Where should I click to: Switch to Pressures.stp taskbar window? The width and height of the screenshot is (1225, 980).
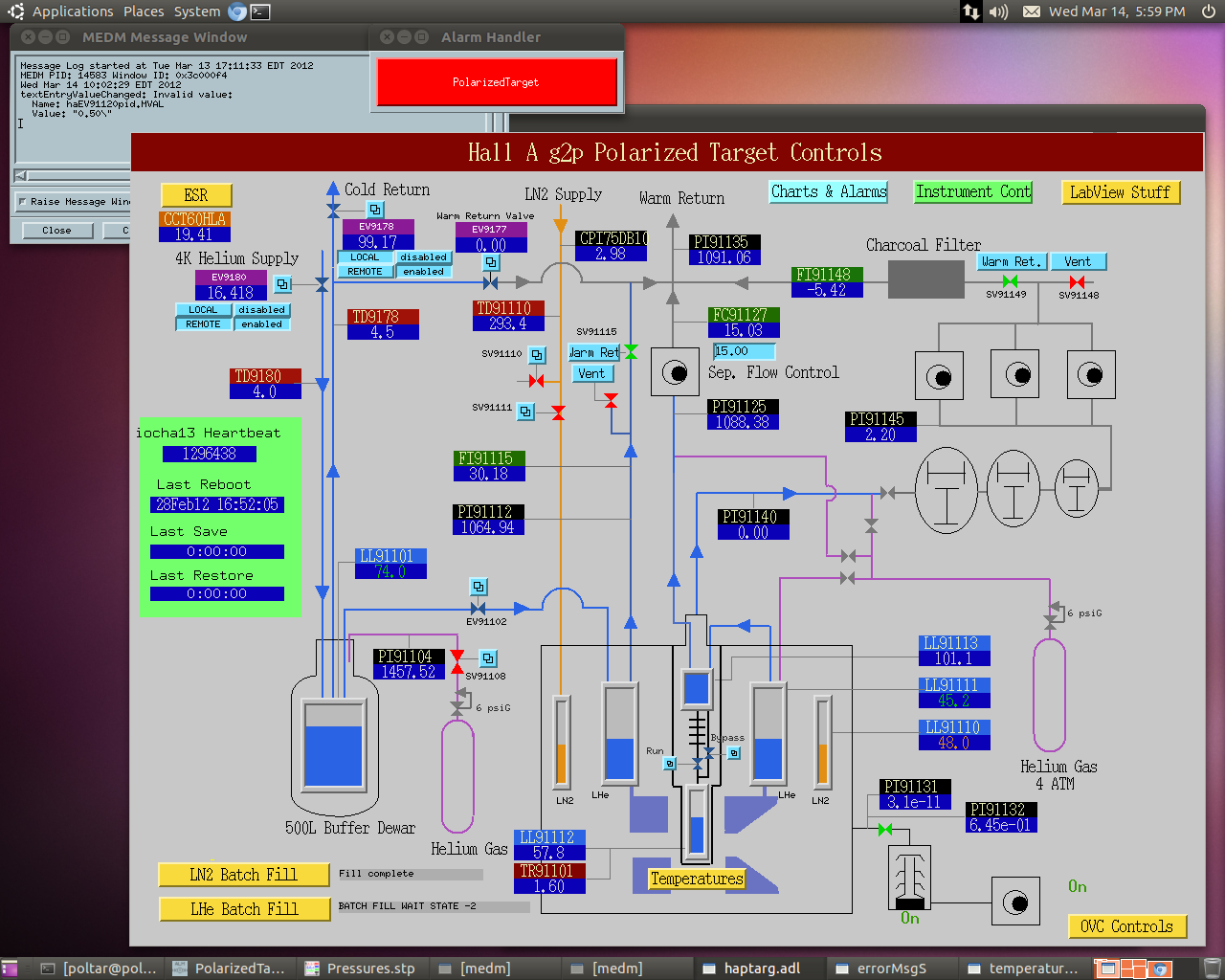click(362, 969)
